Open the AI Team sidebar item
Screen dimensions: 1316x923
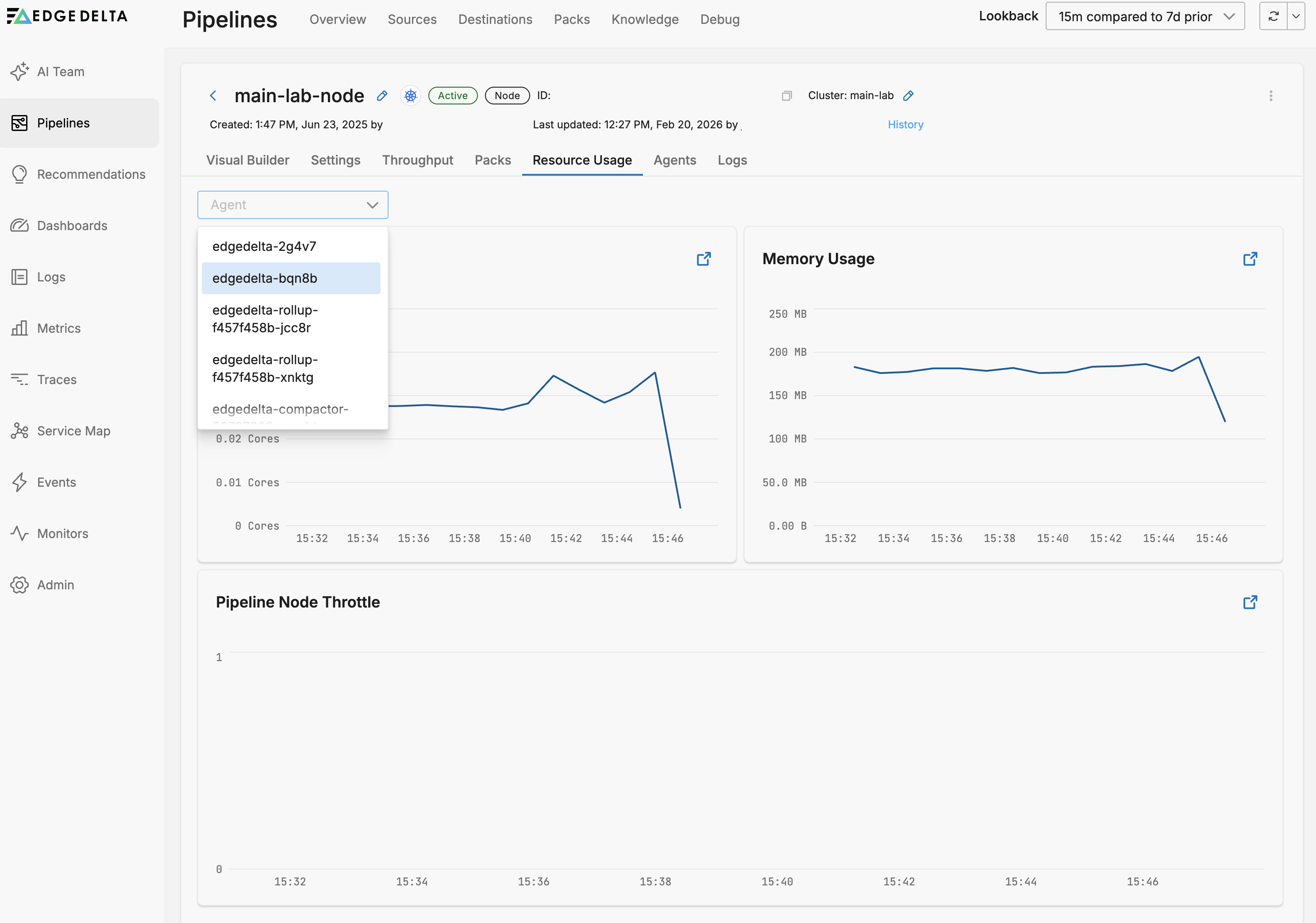click(60, 72)
